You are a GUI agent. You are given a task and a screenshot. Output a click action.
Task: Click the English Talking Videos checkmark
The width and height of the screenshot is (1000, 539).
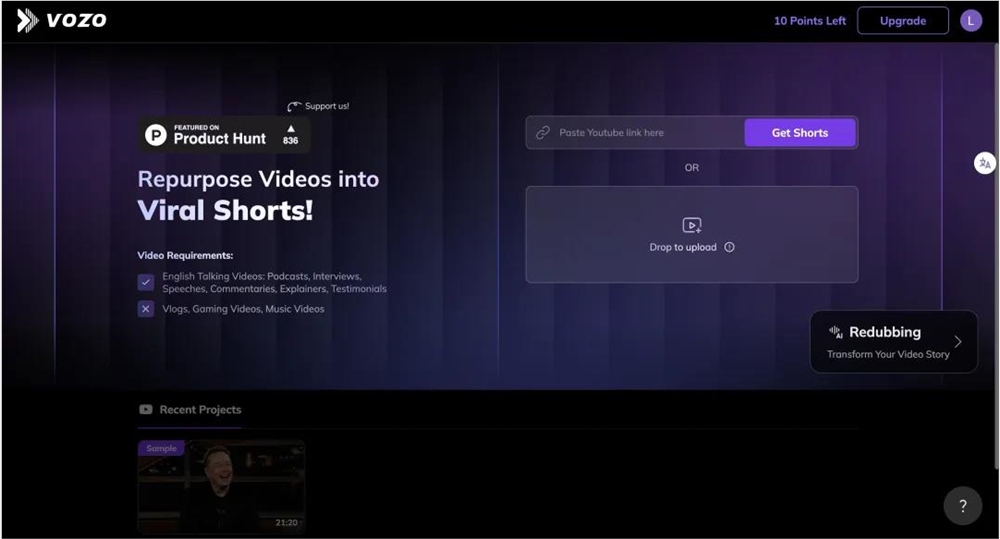point(146,282)
